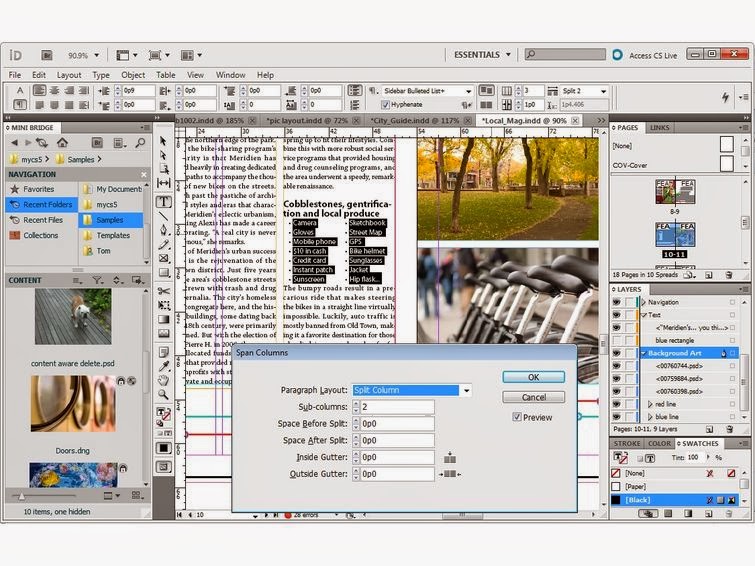This screenshot has height=566, width=755.
Task: Open the File menu
Action: point(15,75)
